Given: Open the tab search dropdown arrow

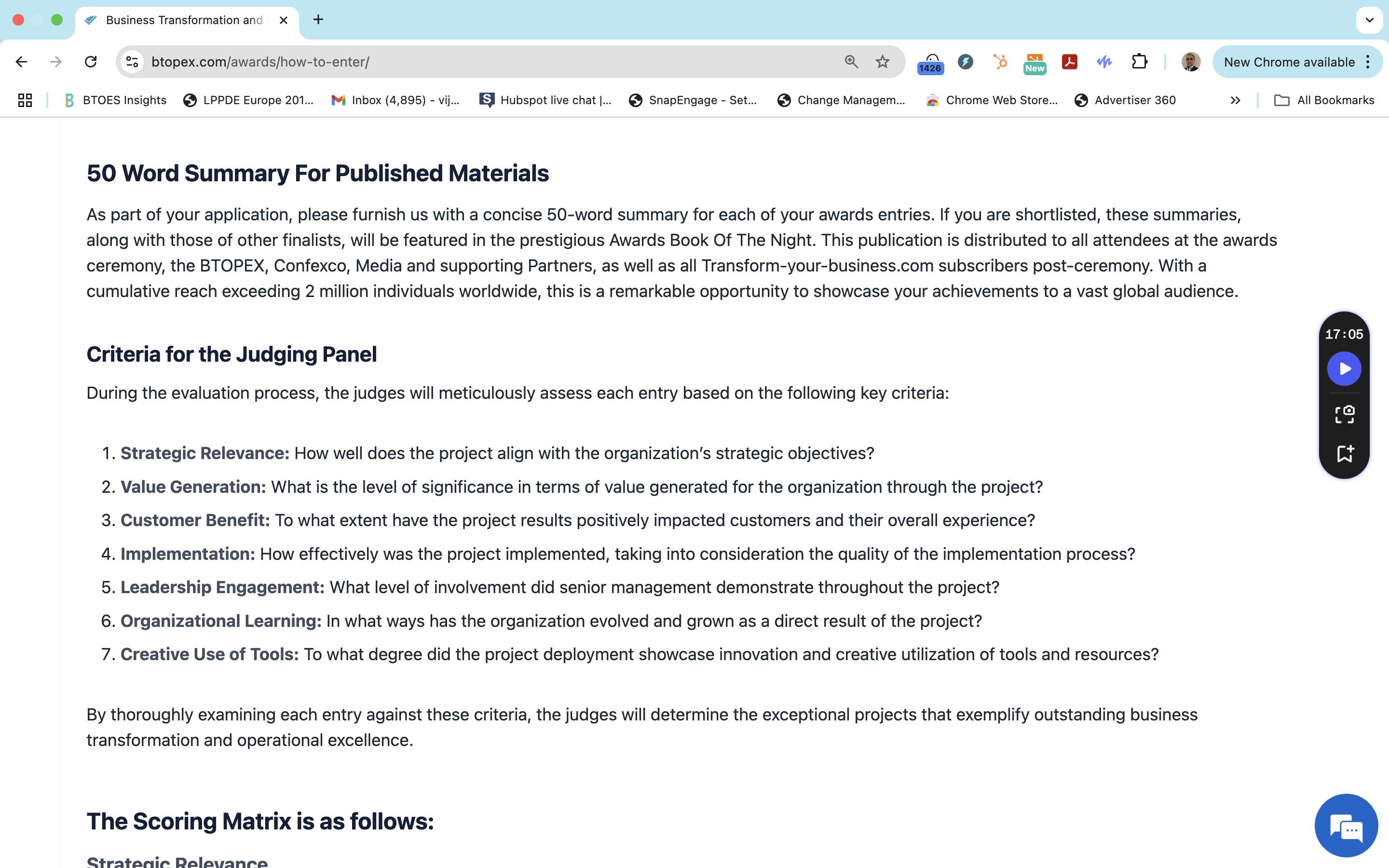Looking at the screenshot, I should (1370, 20).
